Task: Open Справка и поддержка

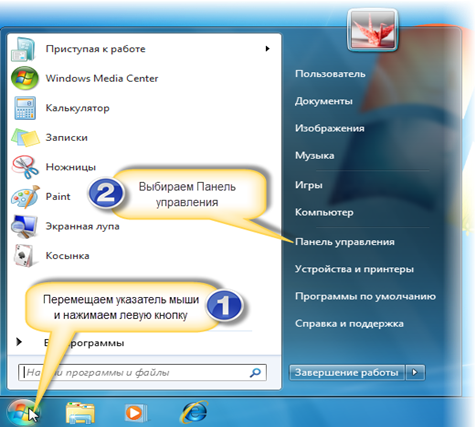Action: (349, 324)
